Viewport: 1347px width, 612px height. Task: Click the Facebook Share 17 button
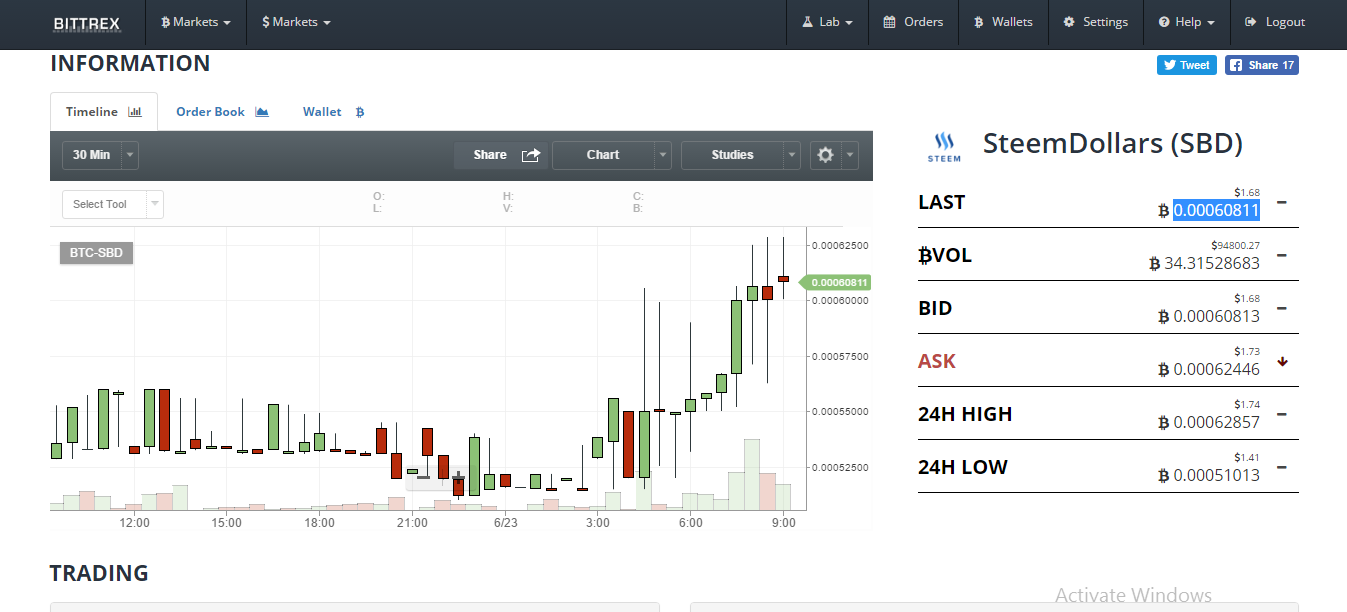[1261, 65]
